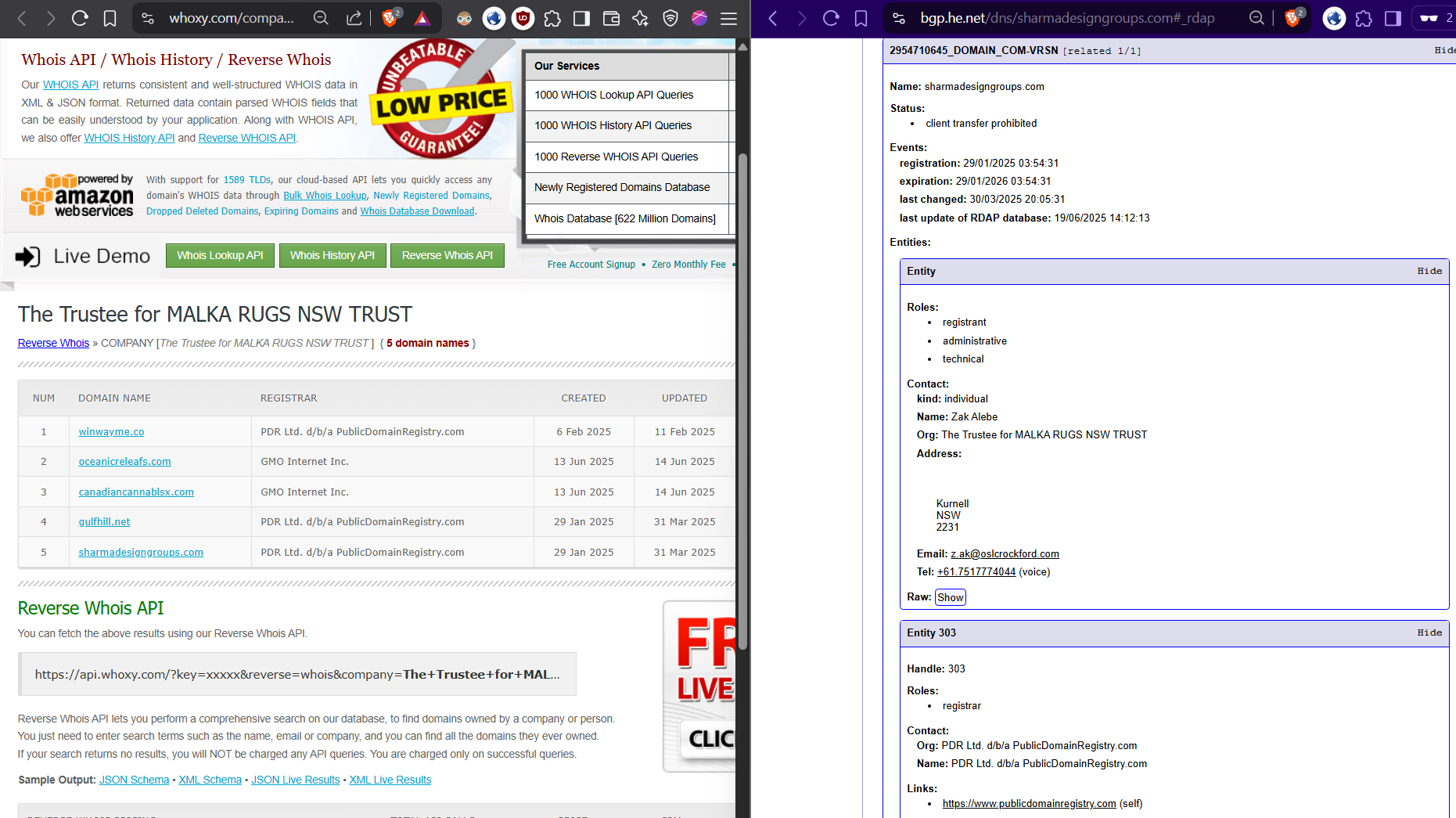Click whoxy page vertical scrollbar thumb

(742, 402)
